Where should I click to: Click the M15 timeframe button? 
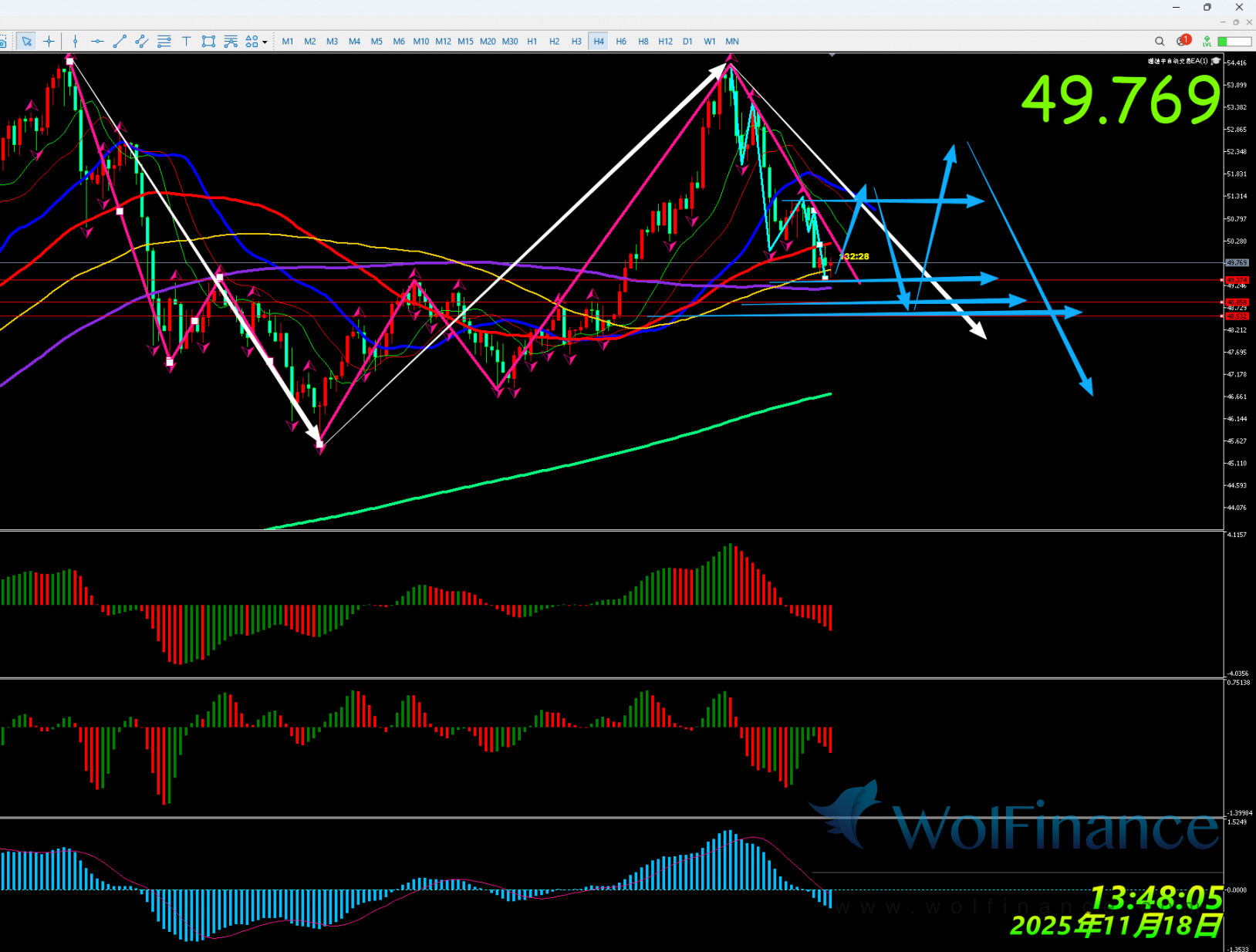[465, 42]
